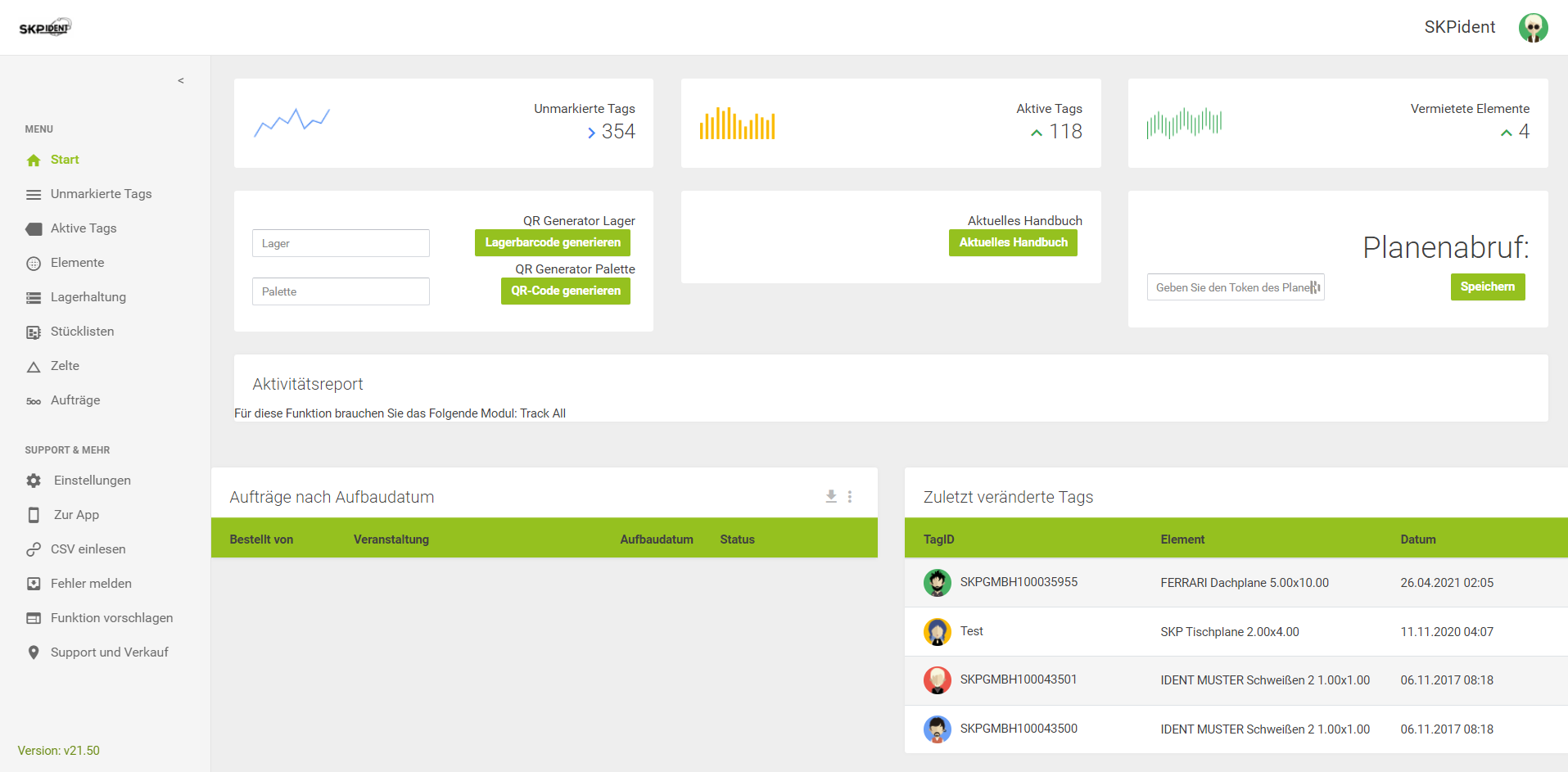Click the Stücklisten list icon
Viewport: 1568px width, 772px height.
point(34,332)
